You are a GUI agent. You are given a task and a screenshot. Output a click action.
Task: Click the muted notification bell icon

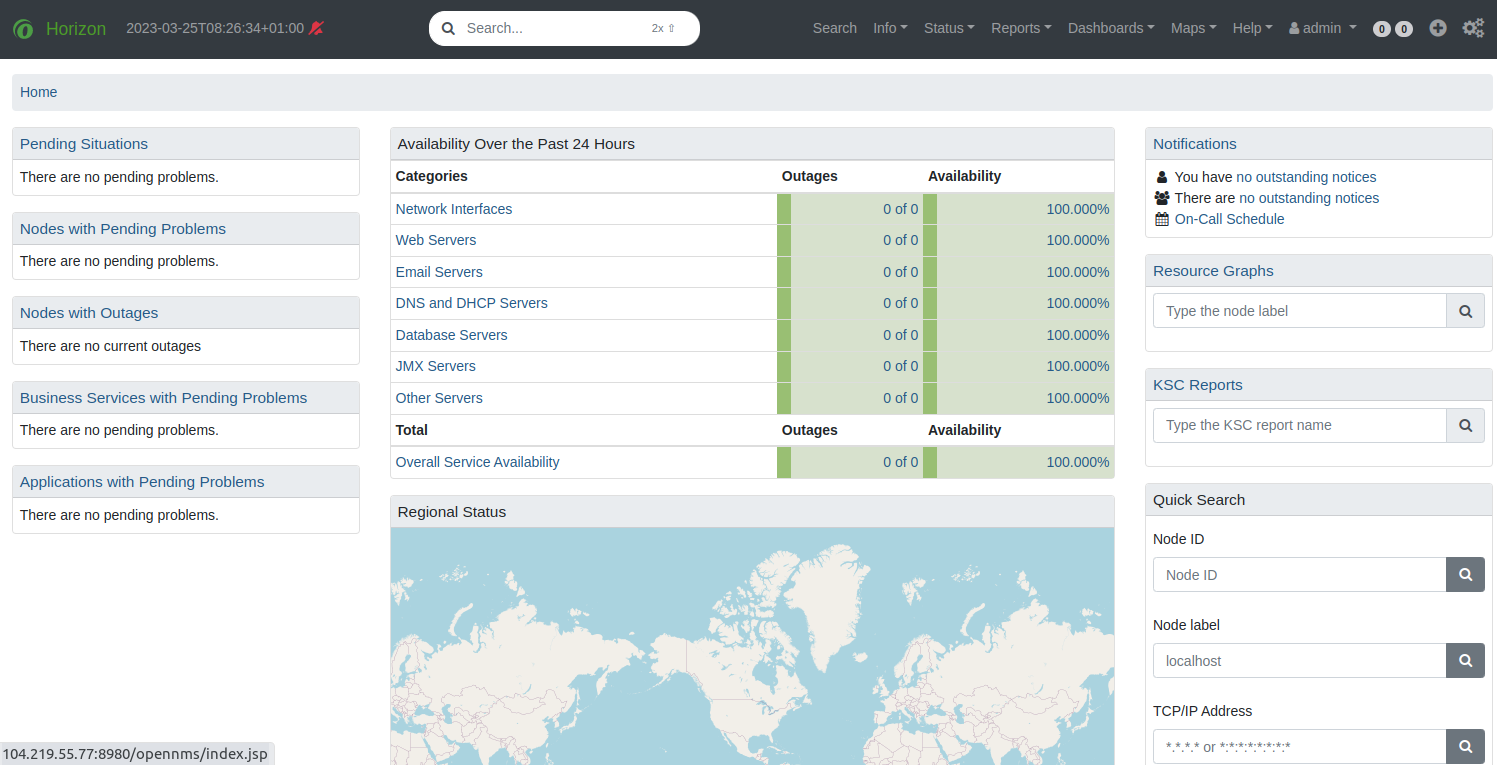(317, 28)
